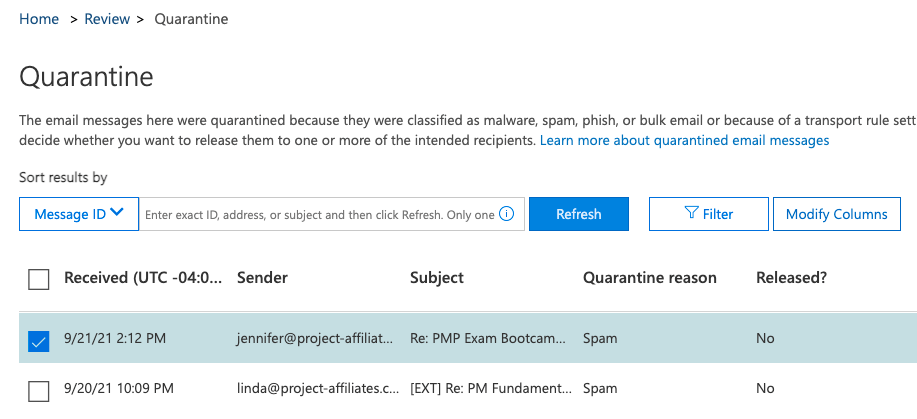The width and height of the screenshot is (917, 419).
Task: Go to Home in breadcrumb
Action: point(39,19)
